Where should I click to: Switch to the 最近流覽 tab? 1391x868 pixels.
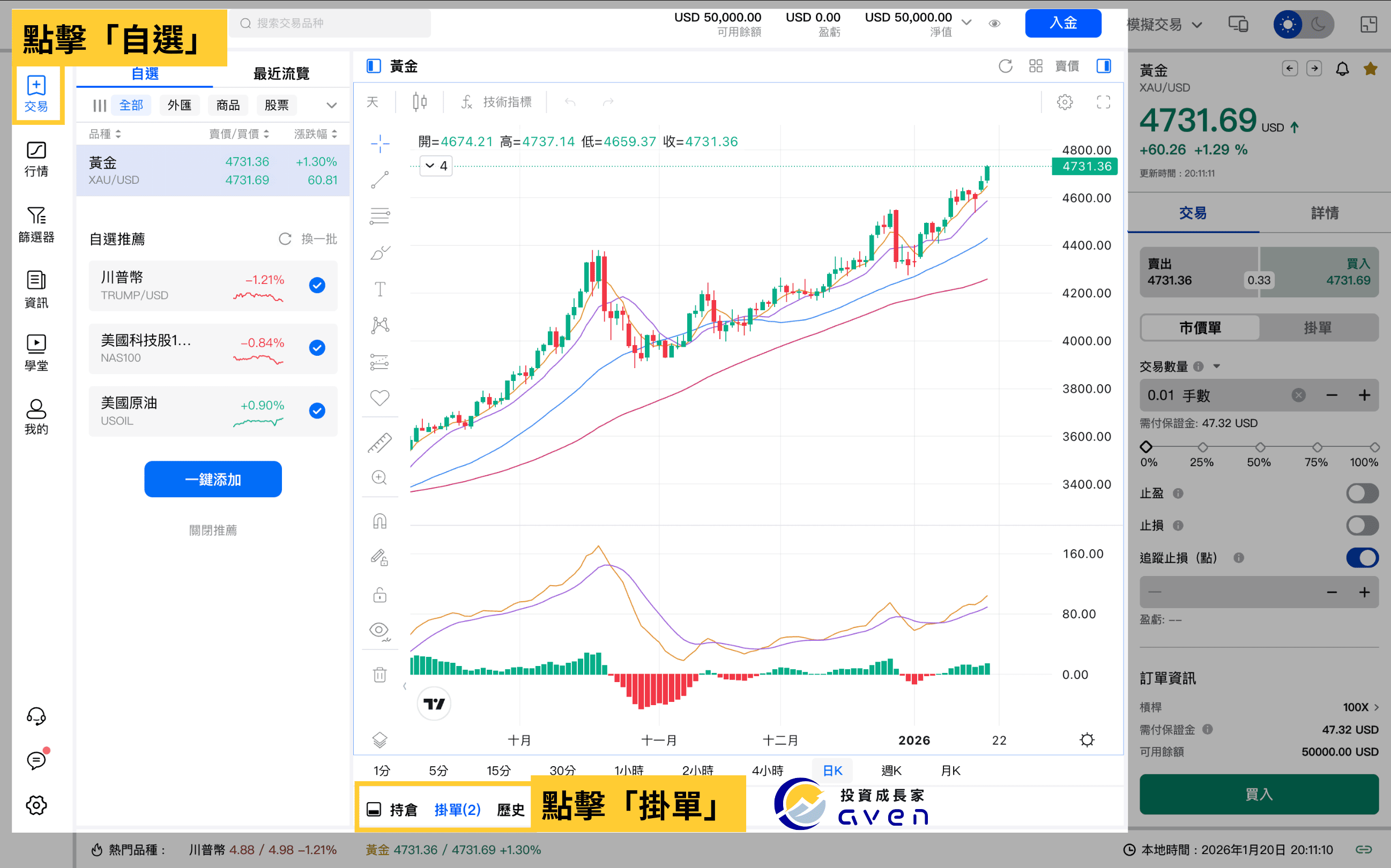point(281,73)
